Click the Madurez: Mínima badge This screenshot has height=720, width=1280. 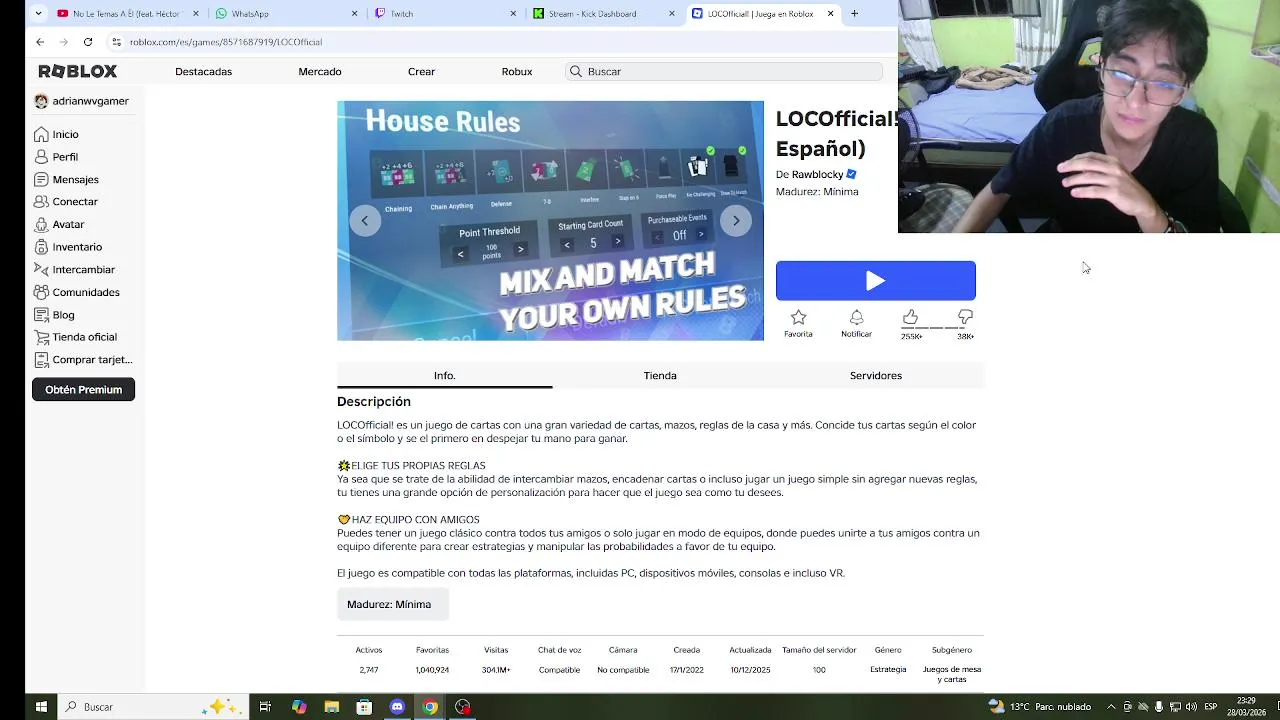click(x=392, y=604)
